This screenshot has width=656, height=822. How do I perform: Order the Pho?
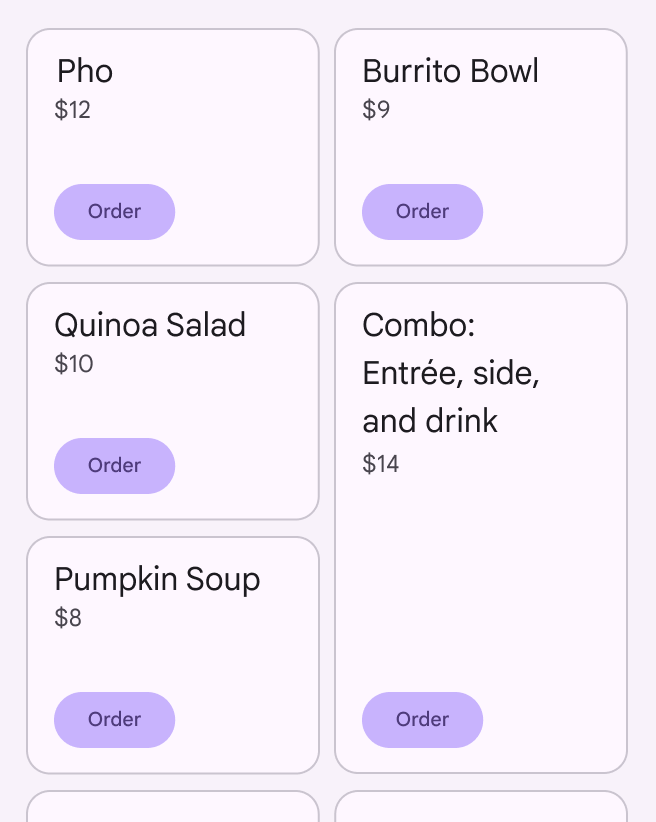tap(114, 212)
